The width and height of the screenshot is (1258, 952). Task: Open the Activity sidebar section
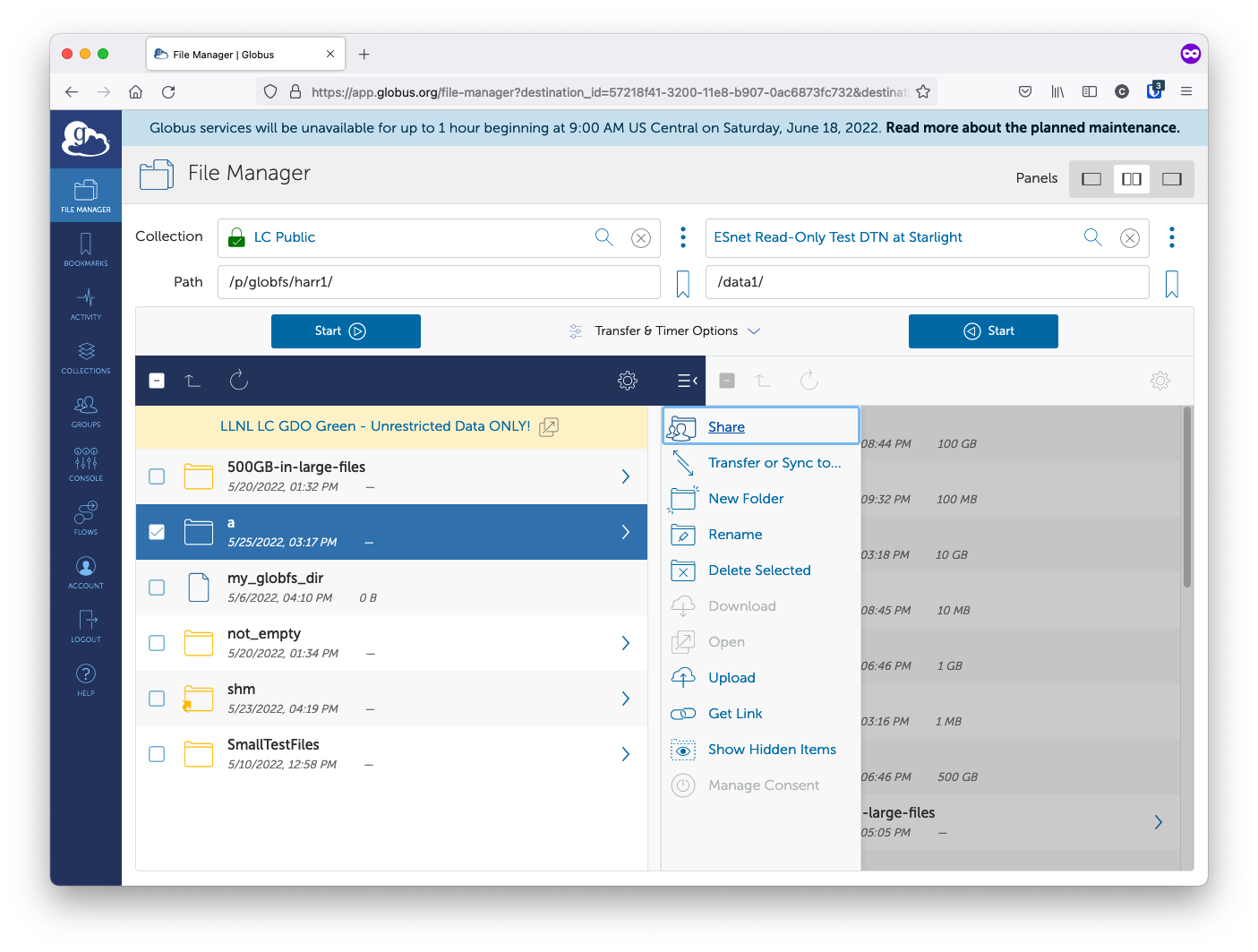pos(86,304)
